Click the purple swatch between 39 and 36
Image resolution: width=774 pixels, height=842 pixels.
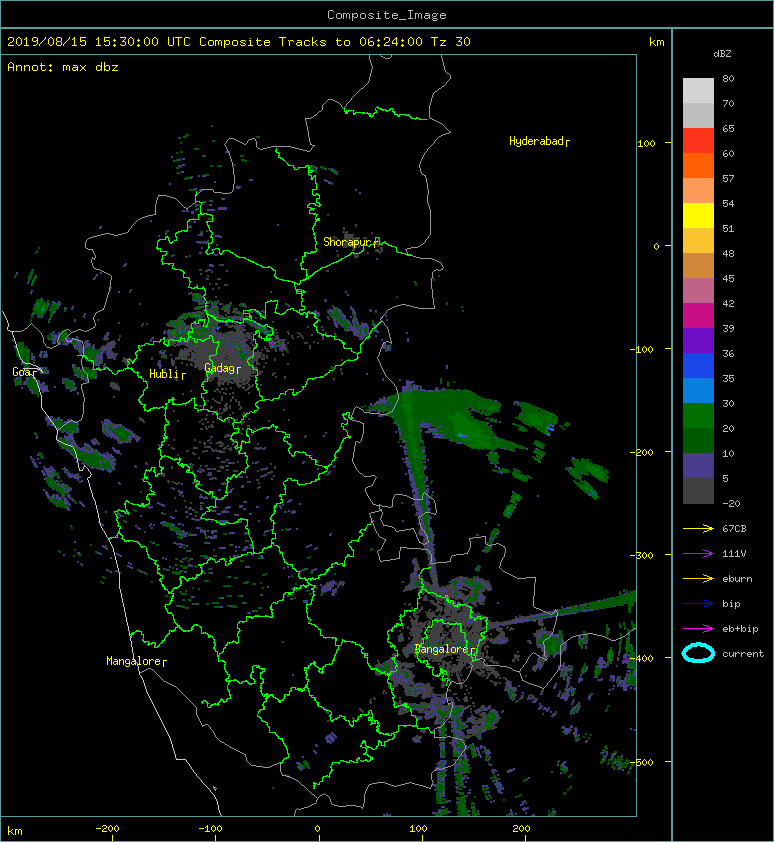(698, 340)
